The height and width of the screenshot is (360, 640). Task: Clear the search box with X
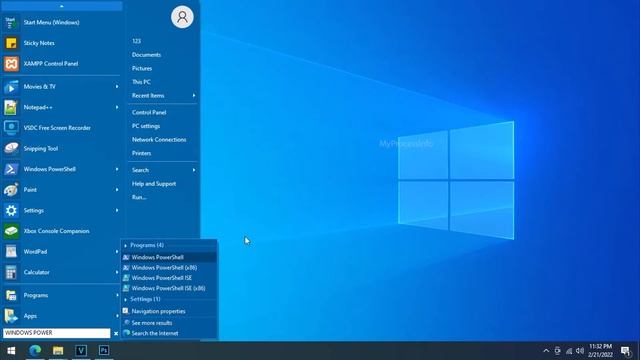116,333
